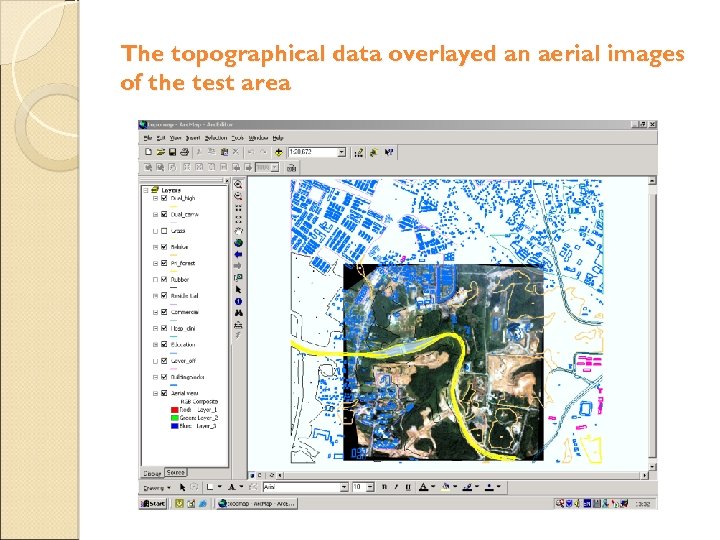The width and height of the screenshot is (720, 540).
Task: Select the black arrow Select Elements tool
Action: pos(238,290)
